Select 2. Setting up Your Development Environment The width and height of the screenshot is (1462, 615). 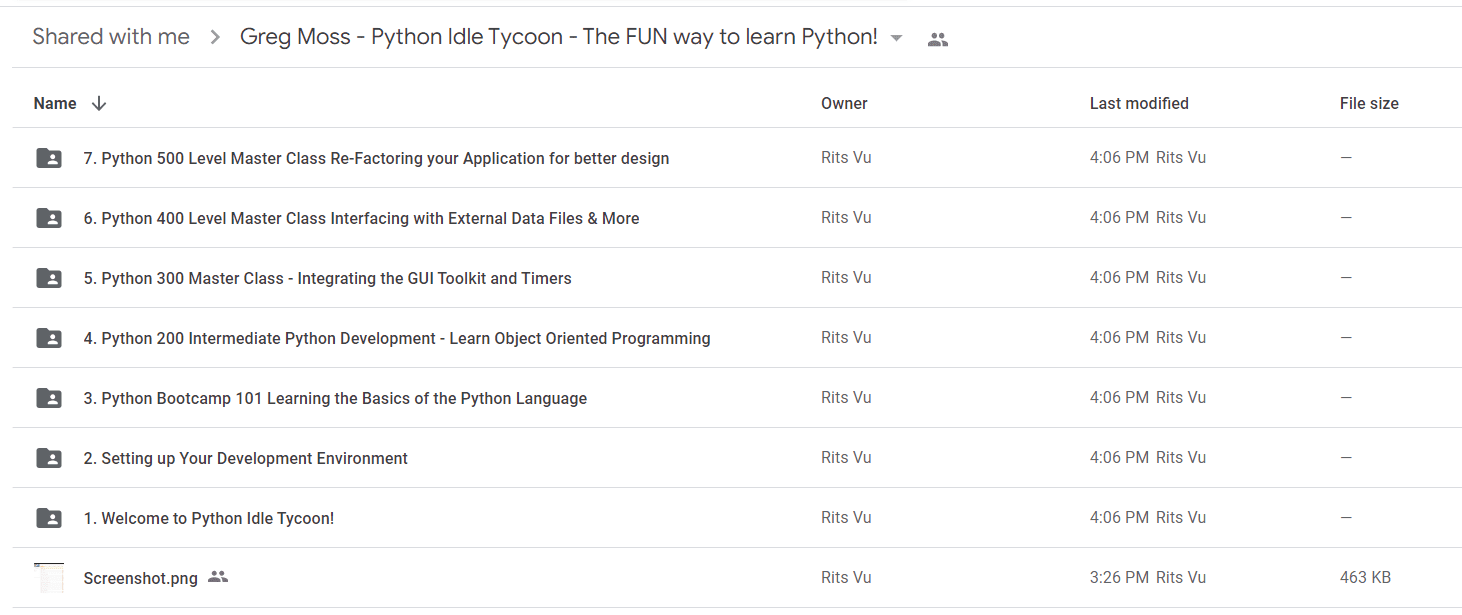(245, 458)
